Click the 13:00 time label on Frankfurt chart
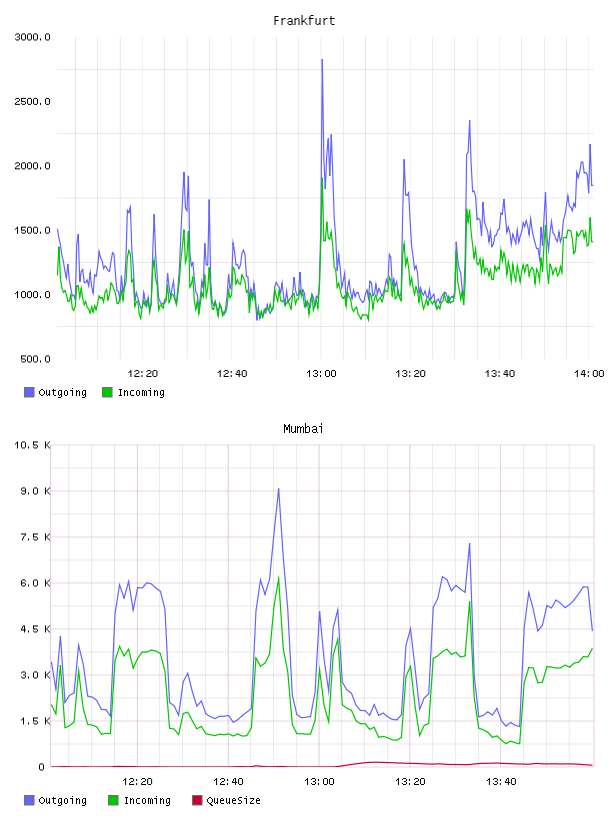 pos(321,374)
